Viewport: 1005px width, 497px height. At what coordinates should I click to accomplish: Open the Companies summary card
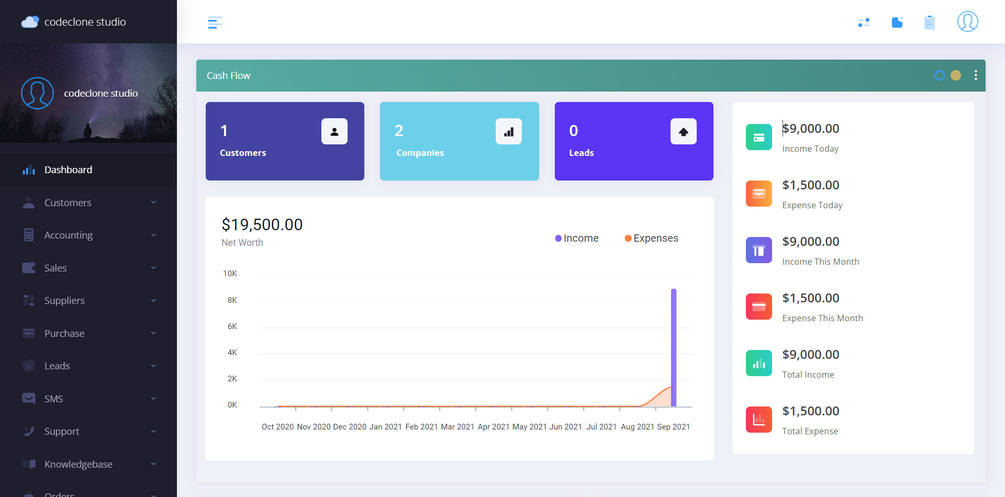pos(460,141)
